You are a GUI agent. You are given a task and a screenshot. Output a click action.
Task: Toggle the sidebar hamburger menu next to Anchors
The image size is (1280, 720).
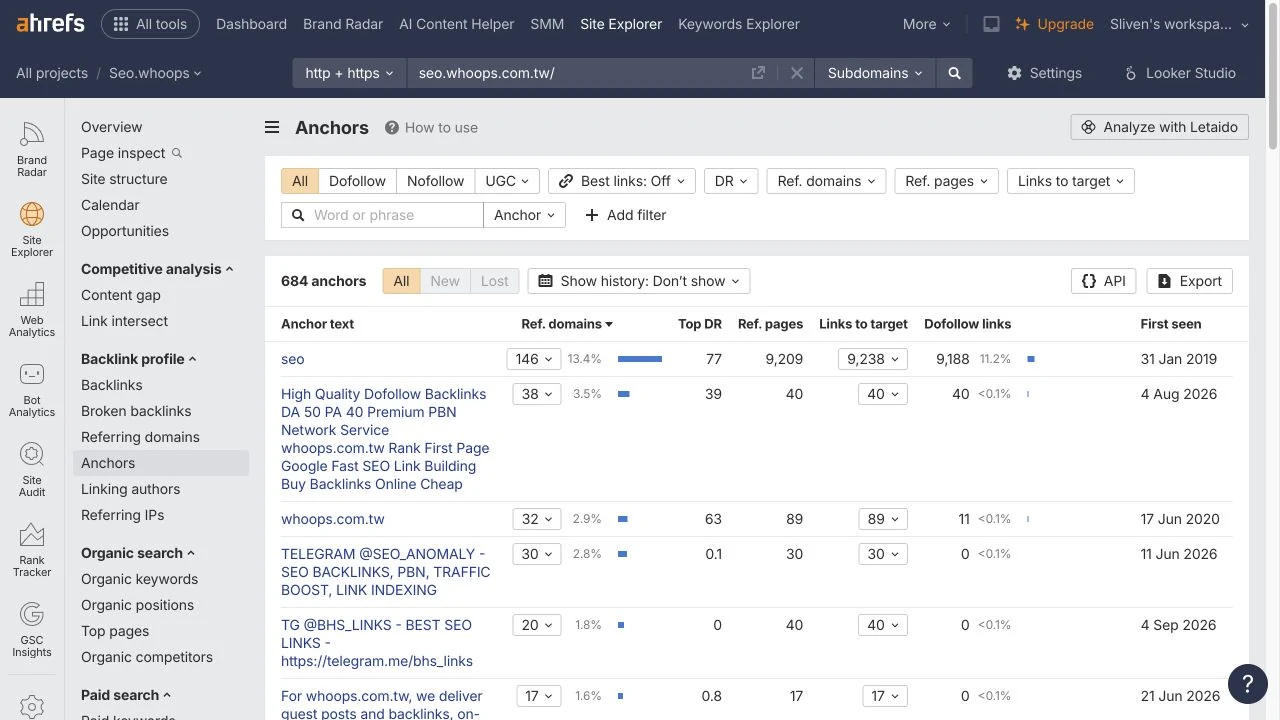coord(272,127)
